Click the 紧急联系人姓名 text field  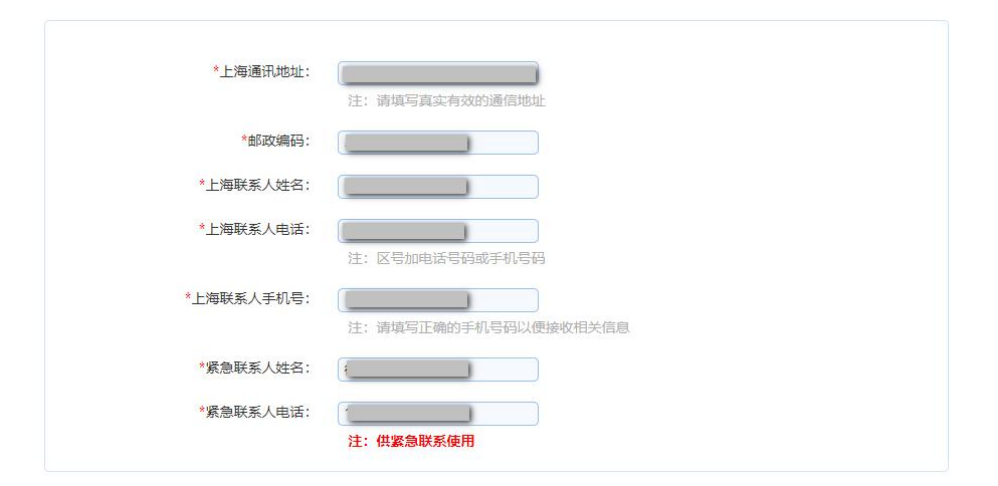(438, 370)
